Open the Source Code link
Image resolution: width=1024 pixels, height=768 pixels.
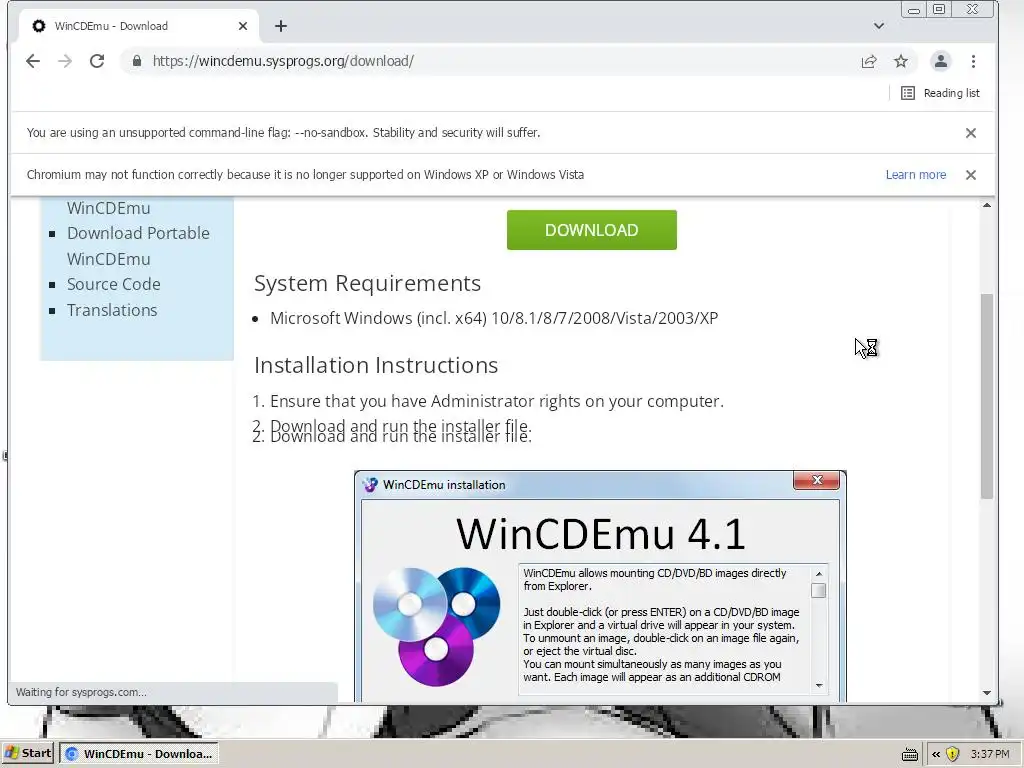[x=114, y=284]
